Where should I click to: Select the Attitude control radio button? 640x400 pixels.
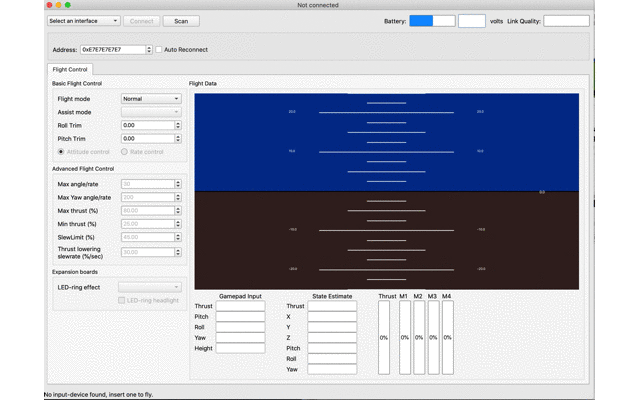click(61, 152)
